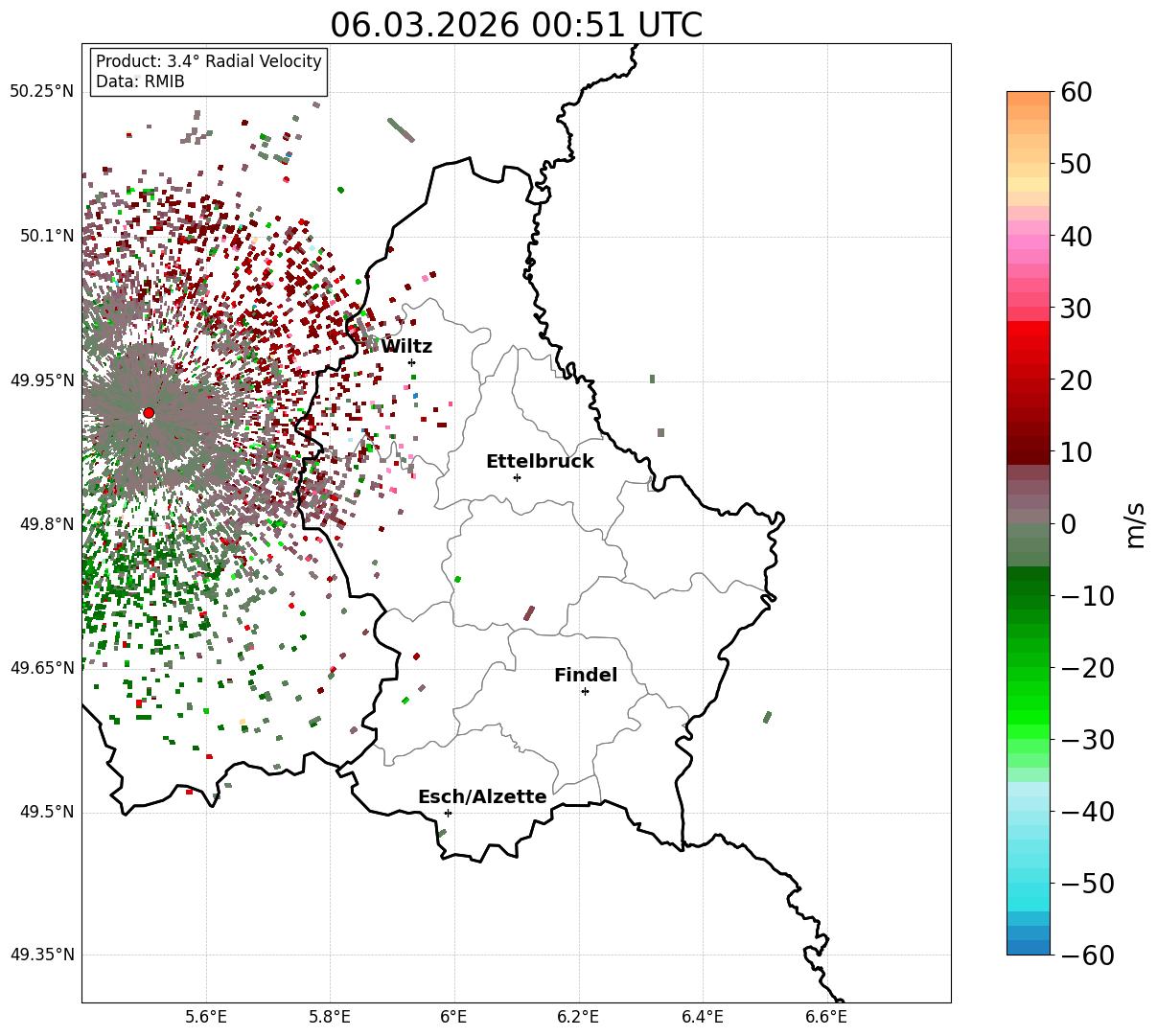This screenshot has height=1036, width=1157.
Task: Click the −30 value on colorbar
Action: pos(1087,739)
